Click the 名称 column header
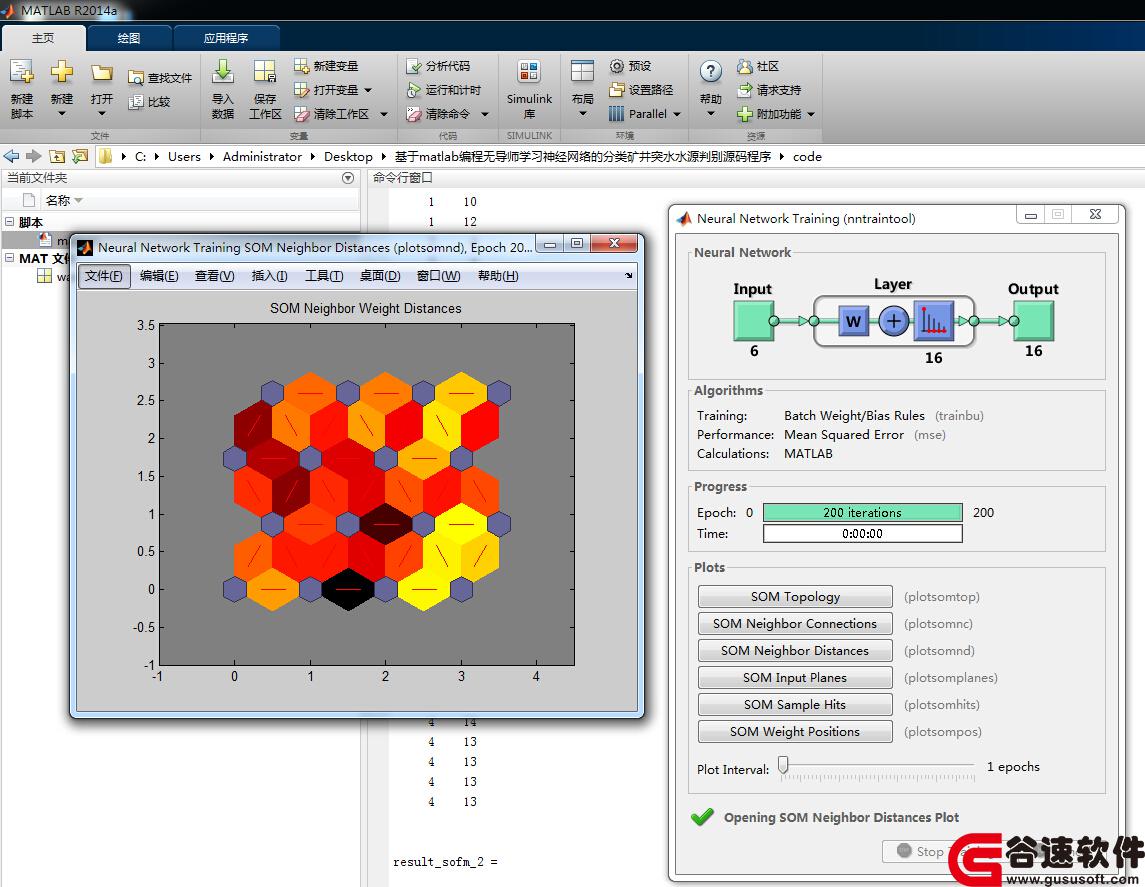 coord(58,200)
